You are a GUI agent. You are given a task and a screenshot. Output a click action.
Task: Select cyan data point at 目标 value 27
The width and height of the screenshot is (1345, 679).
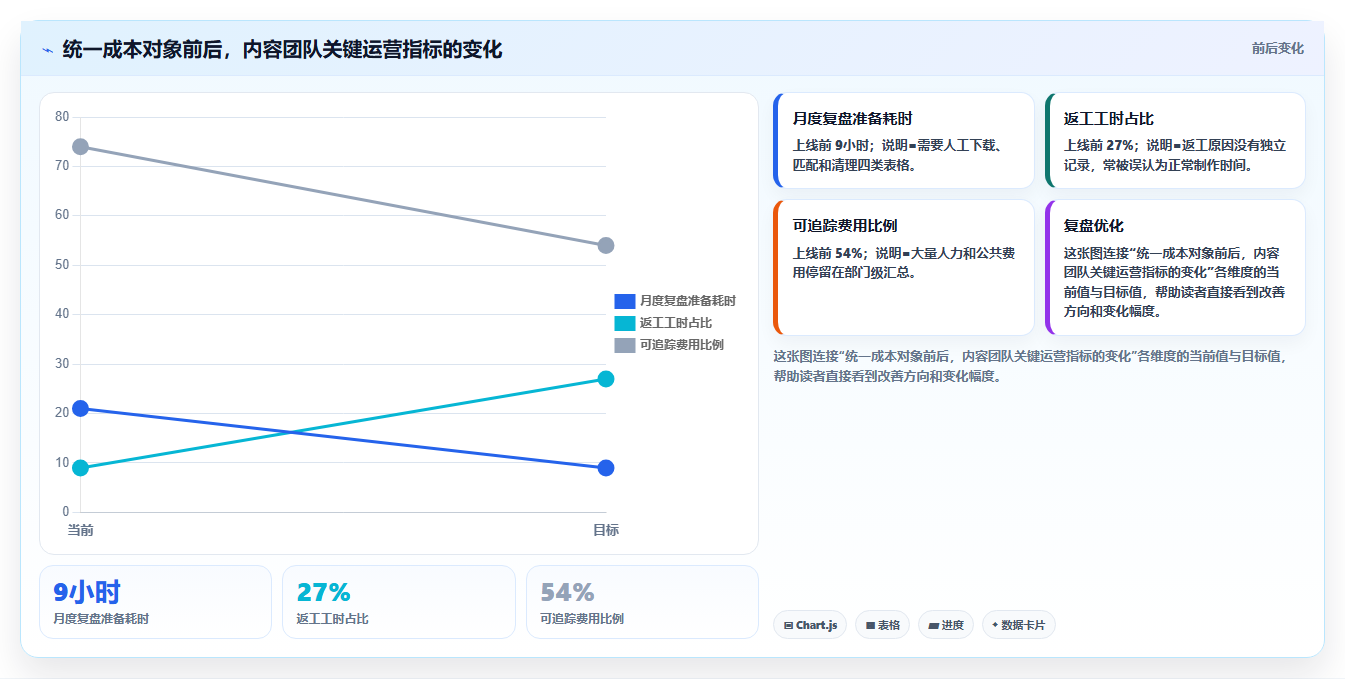click(606, 379)
